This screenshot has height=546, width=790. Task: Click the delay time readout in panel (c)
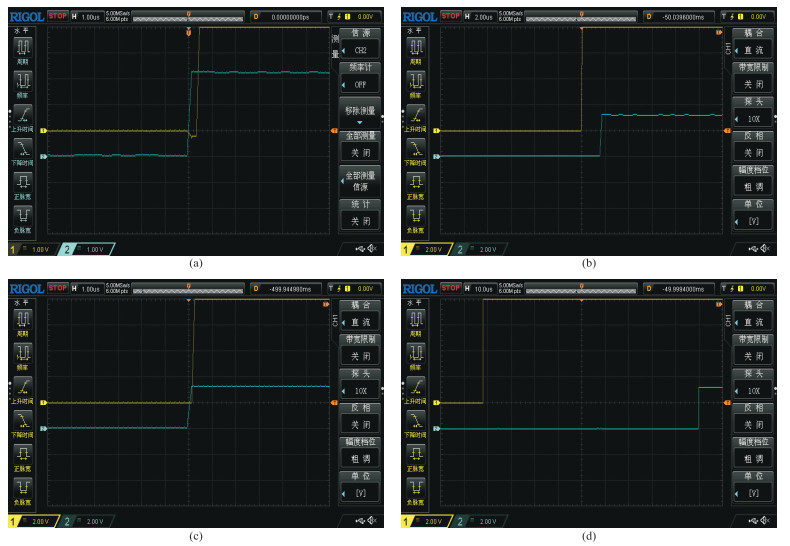click(x=289, y=290)
